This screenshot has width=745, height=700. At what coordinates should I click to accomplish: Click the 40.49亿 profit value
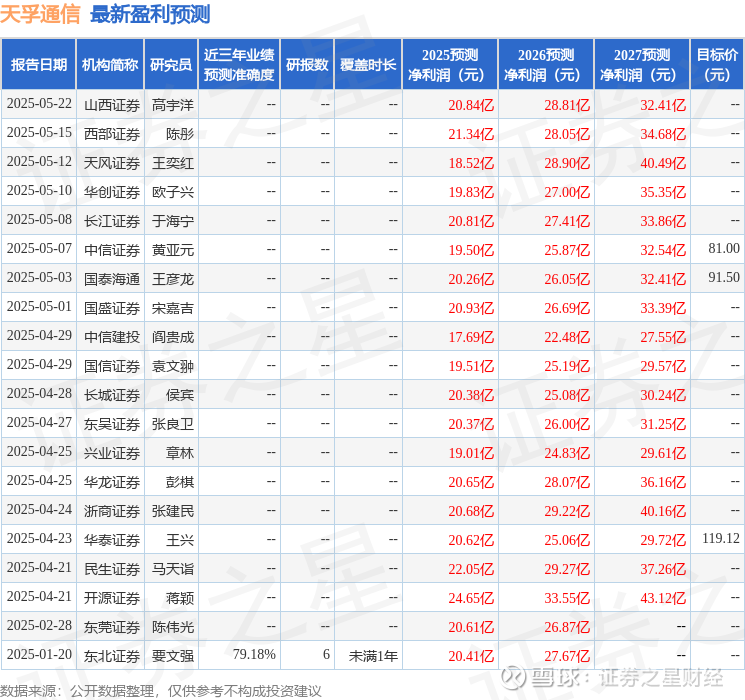pos(663,163)
